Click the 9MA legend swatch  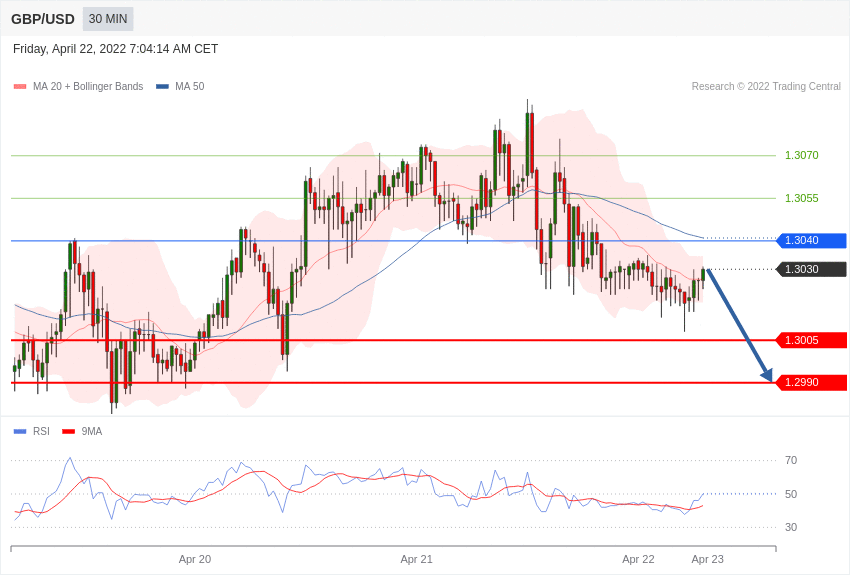[x=69, y=431]
